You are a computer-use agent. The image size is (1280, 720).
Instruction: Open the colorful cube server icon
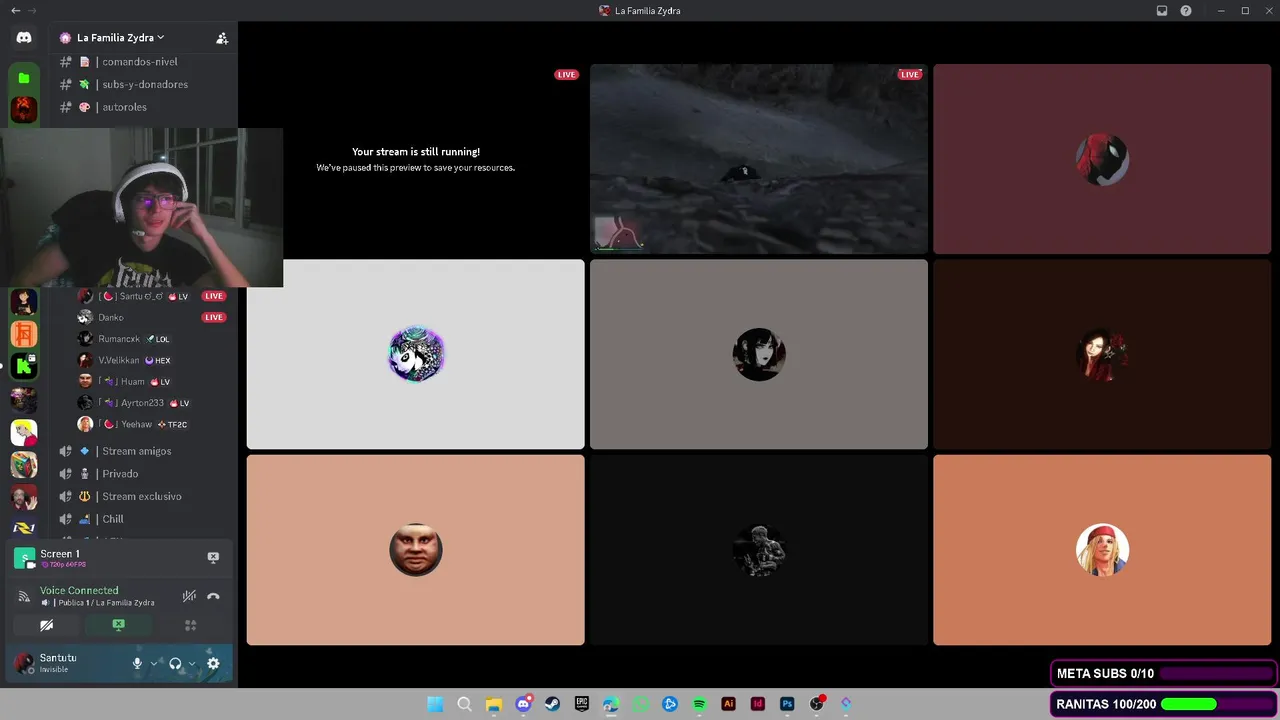tap(24, 464)
